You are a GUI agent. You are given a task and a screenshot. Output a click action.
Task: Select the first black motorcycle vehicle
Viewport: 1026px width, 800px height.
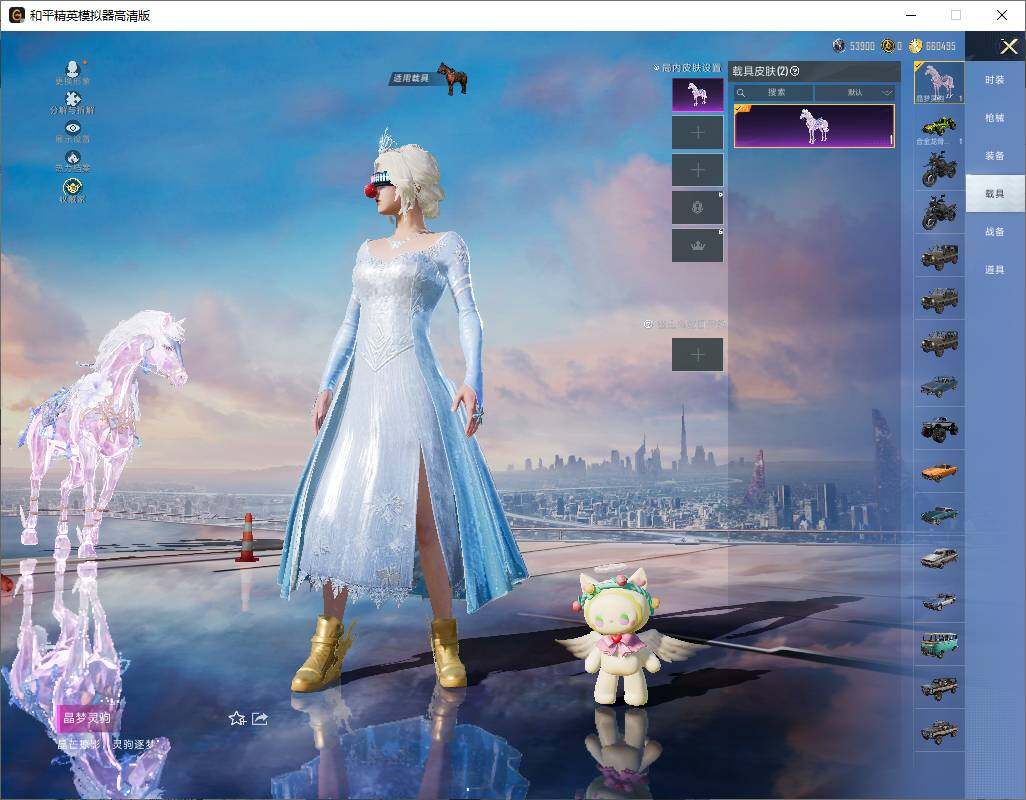click(939, 169)
